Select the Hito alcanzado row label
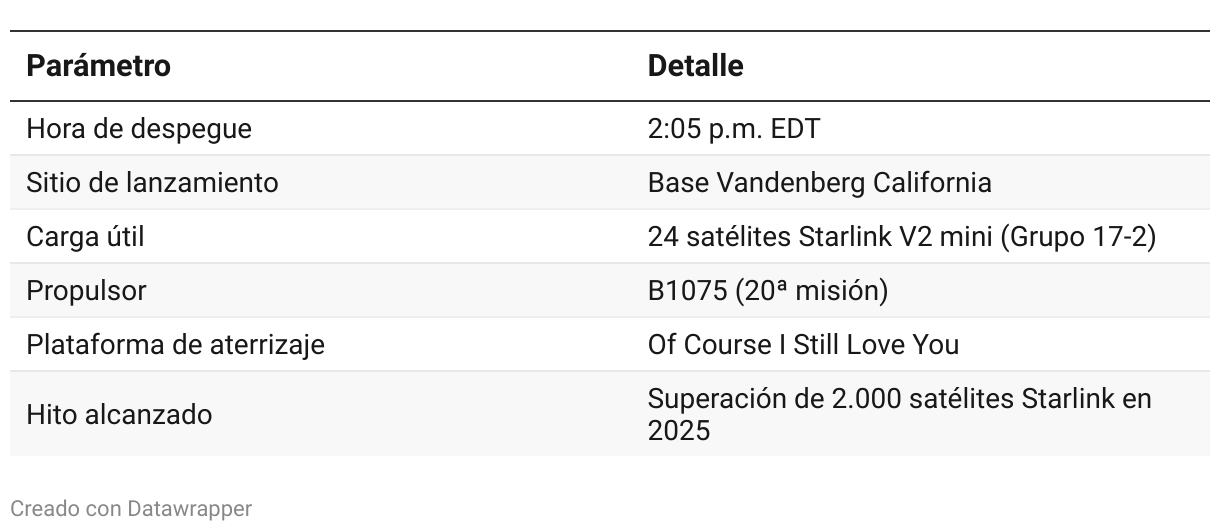 pos(119,414)
